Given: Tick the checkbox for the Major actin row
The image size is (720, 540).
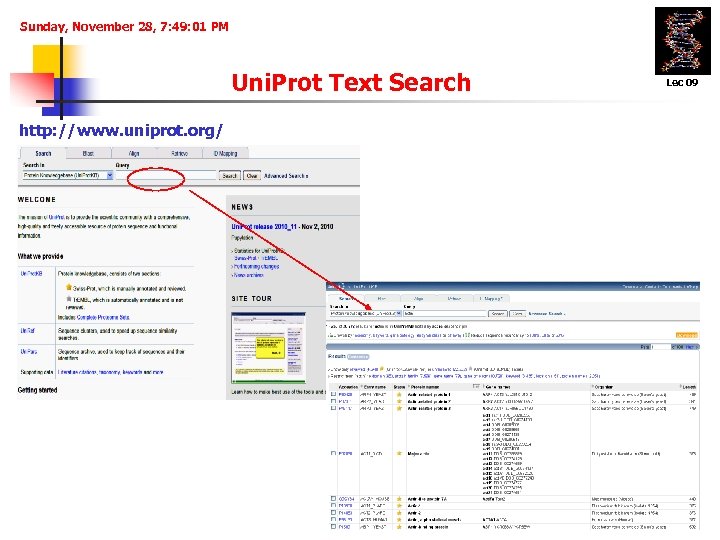Looking at the screenshot, I should tap(333, 454).
